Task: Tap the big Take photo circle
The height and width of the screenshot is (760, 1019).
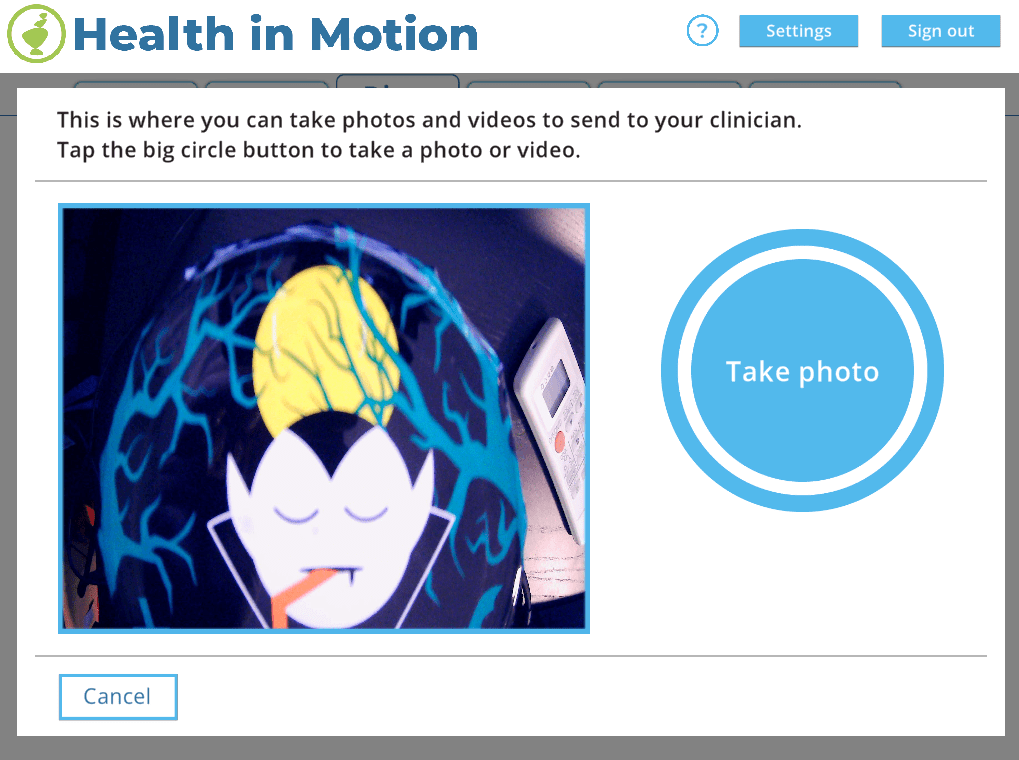Action: coord(802,371)
